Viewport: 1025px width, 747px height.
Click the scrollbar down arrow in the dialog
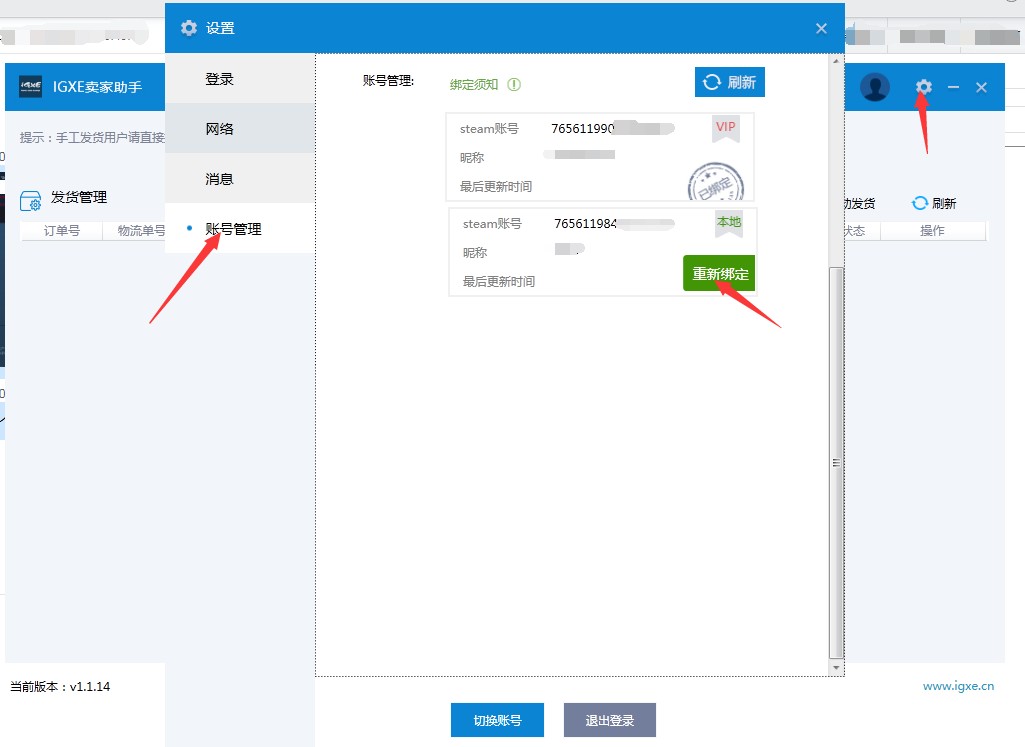point(835,667)
